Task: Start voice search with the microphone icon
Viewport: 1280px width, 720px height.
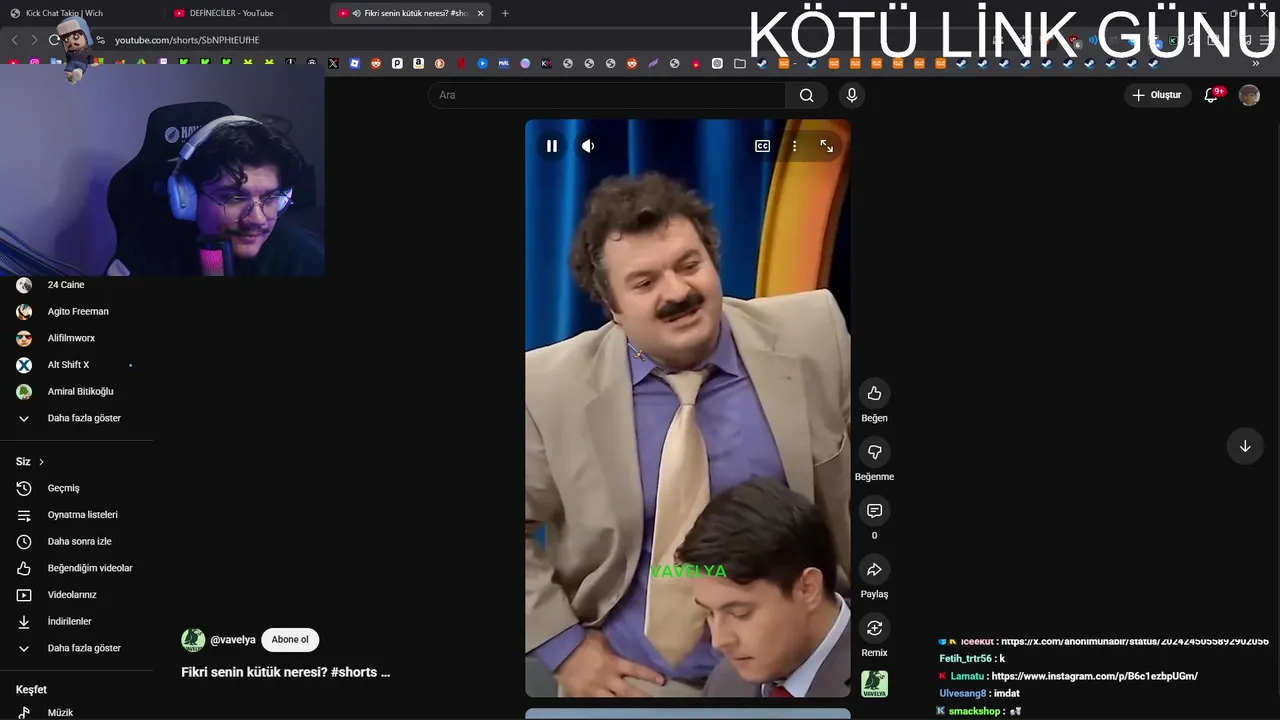Action: 852,95
